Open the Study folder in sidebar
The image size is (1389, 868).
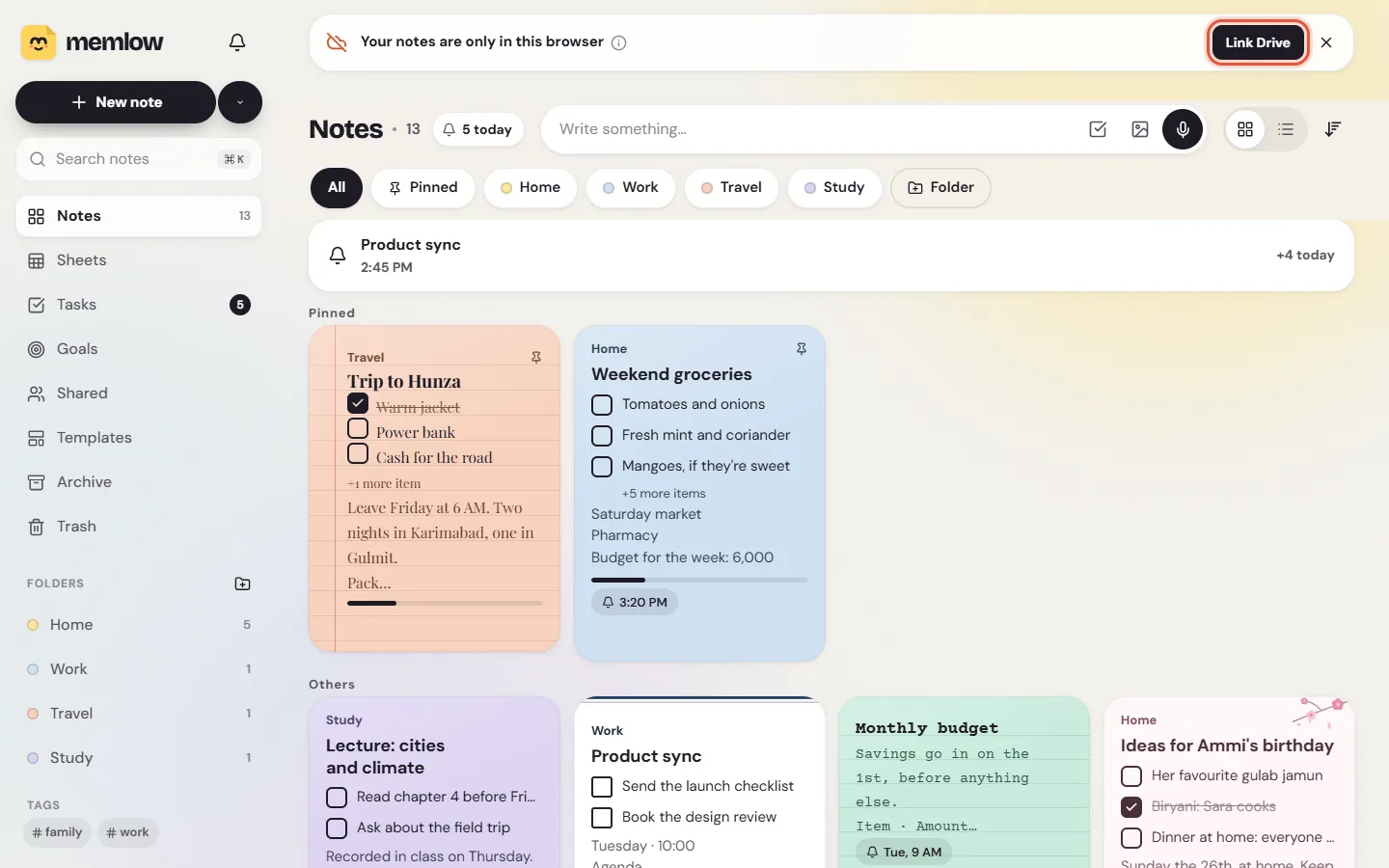tap(139, 758)
